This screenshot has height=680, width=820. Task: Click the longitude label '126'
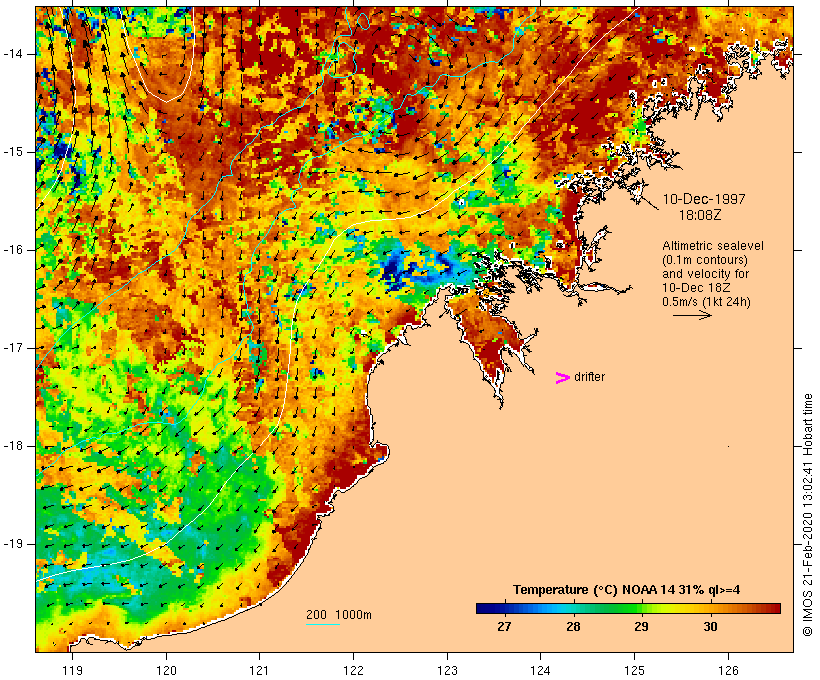pos(728,670)
